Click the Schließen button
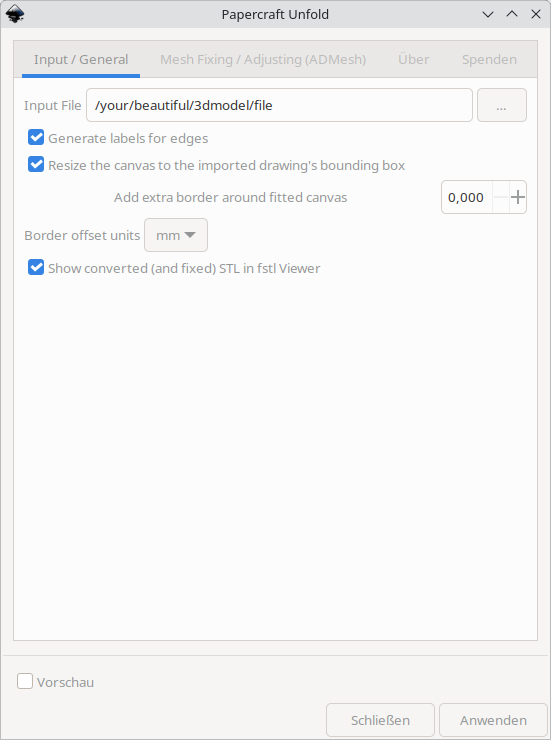The image size is (551, 740). (x=380, y=720)
